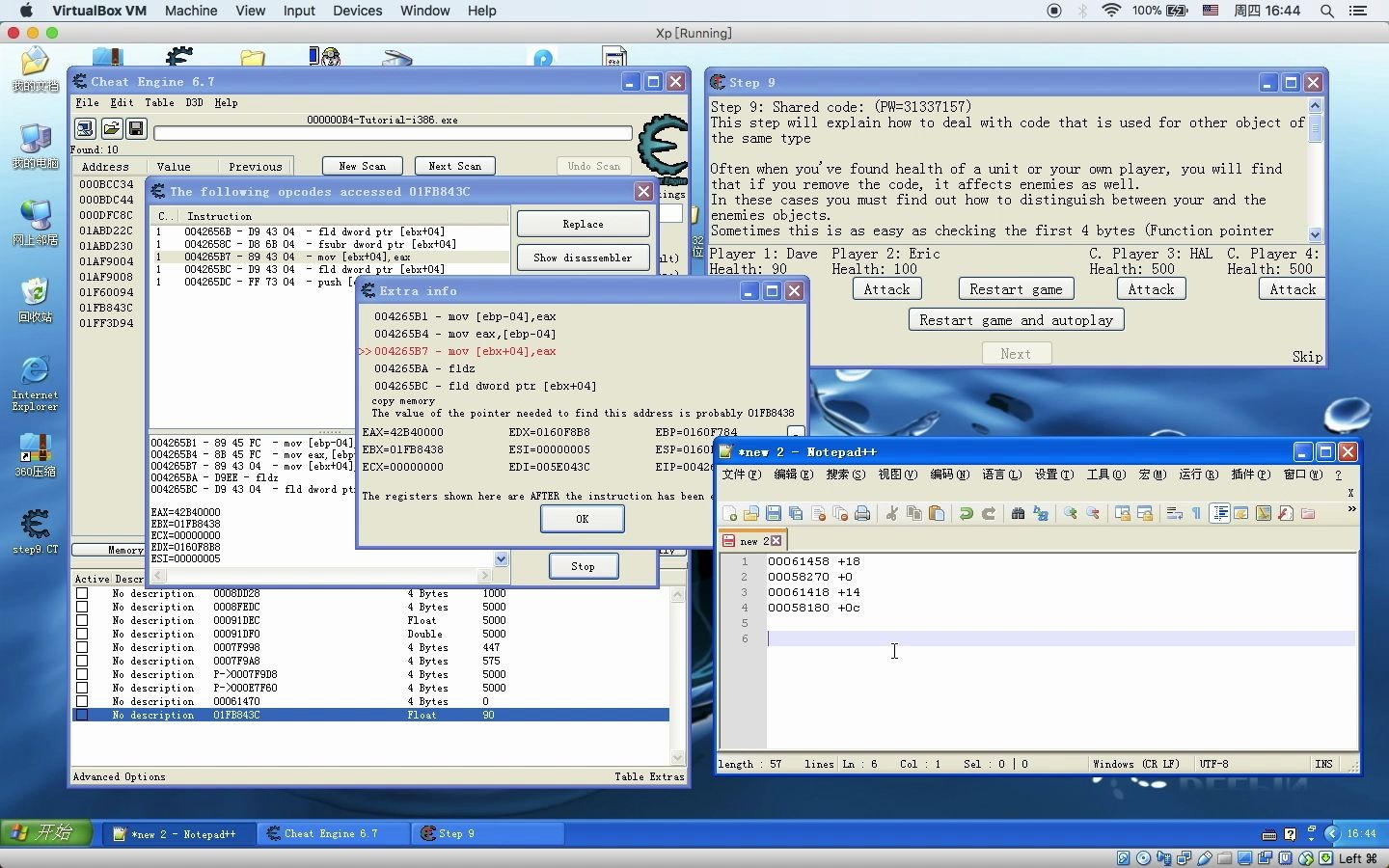
Task: Switch to the 'new 2' tab in Notepad++
Action: [x=750, y=541]
